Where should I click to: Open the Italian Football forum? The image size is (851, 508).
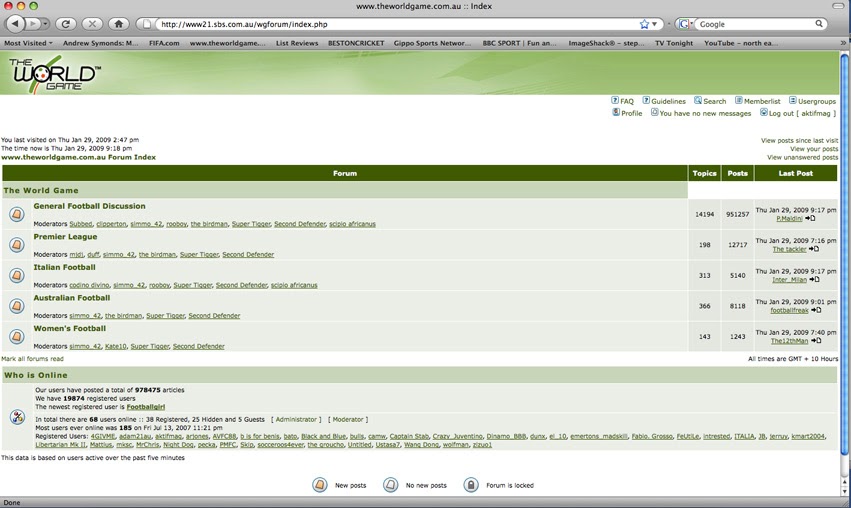[x=65, y=267]
